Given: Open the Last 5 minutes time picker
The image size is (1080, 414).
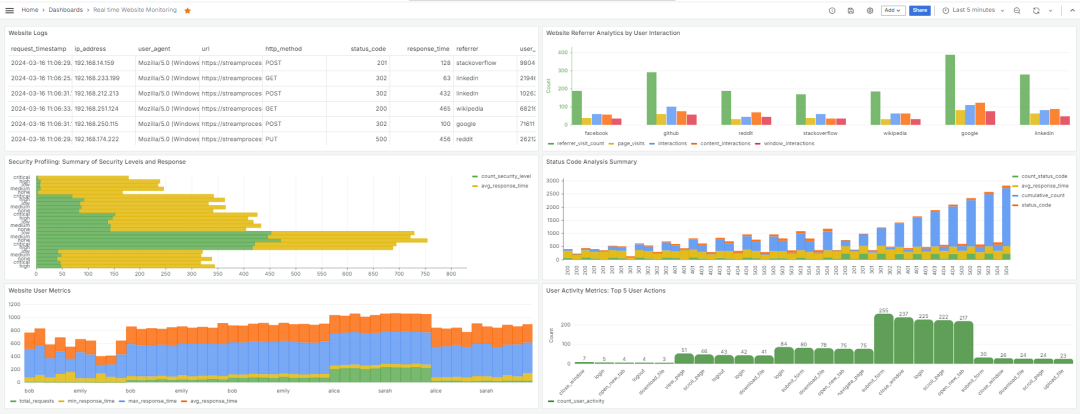Looking at the screenshot, I should coord(973,10).
